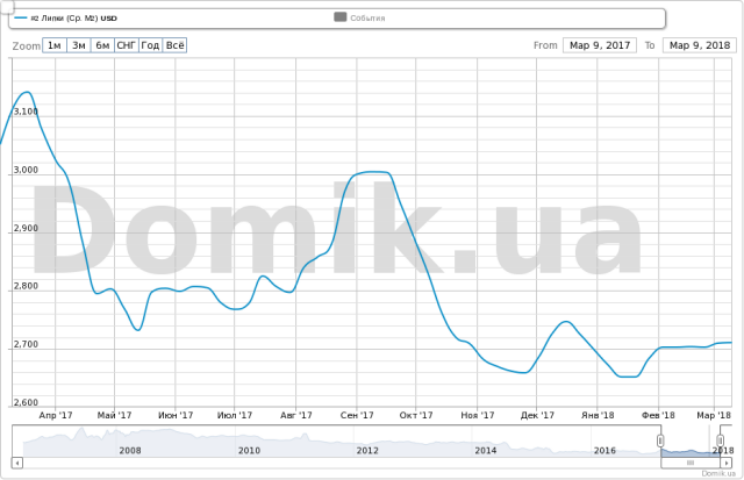This screenshot has width=744, height=480.
Task: Select the Год zoom range
Action: pyautogui.click(x=150, y=46)
